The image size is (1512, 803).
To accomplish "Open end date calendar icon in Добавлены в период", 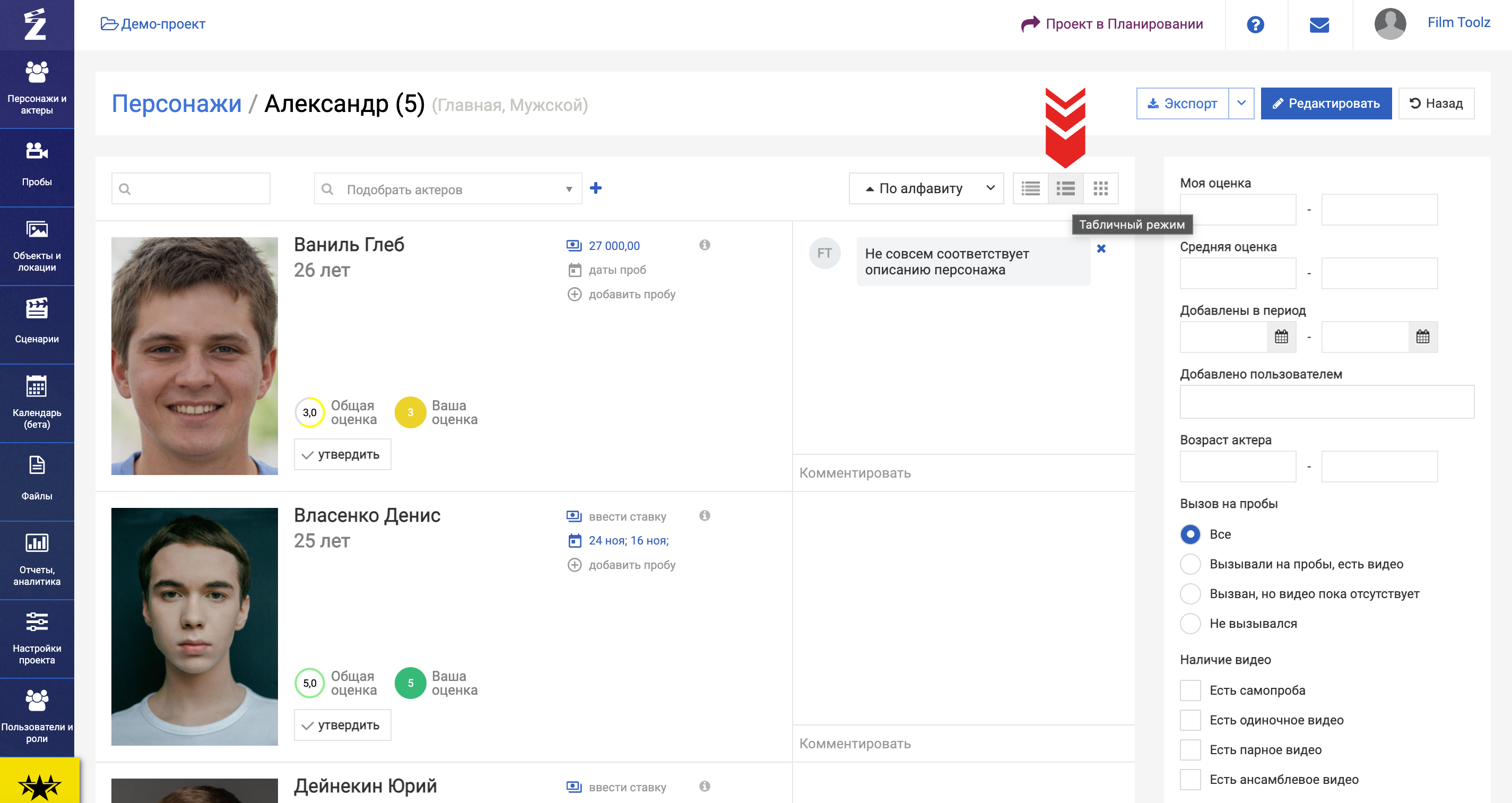I will [x=1423, y=336].
